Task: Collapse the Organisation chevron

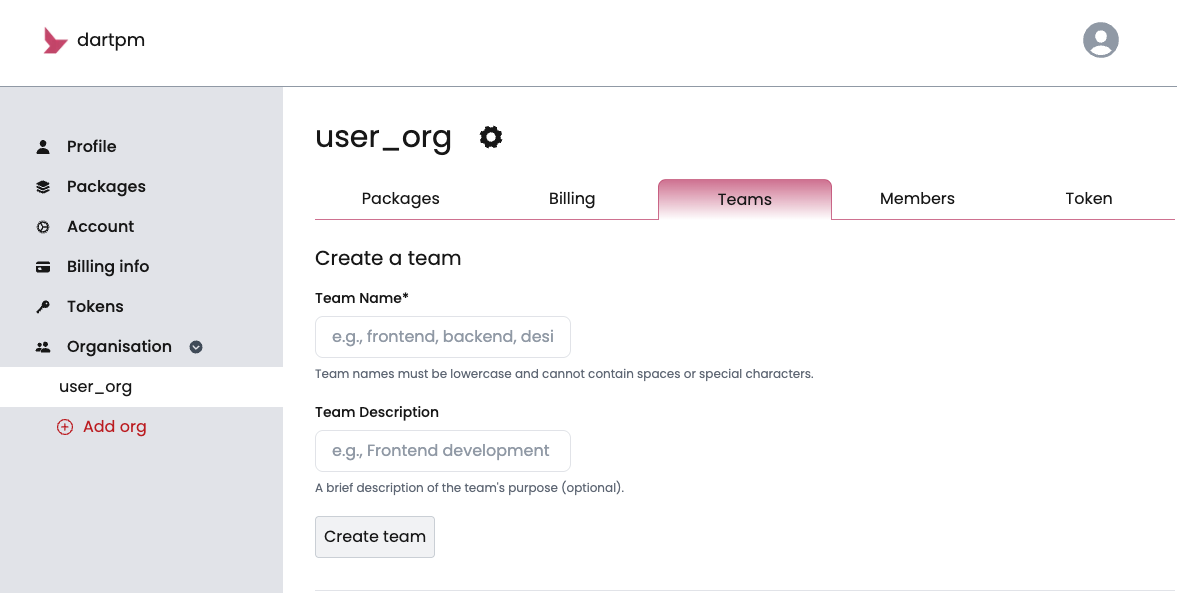Action: tap(196, 347)
